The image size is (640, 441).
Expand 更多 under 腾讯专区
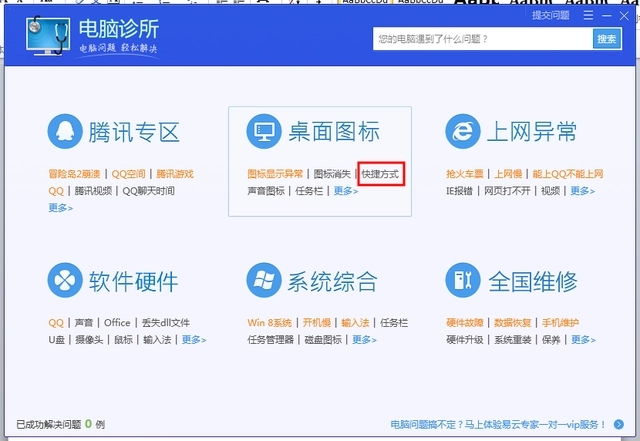click(60, 208)
